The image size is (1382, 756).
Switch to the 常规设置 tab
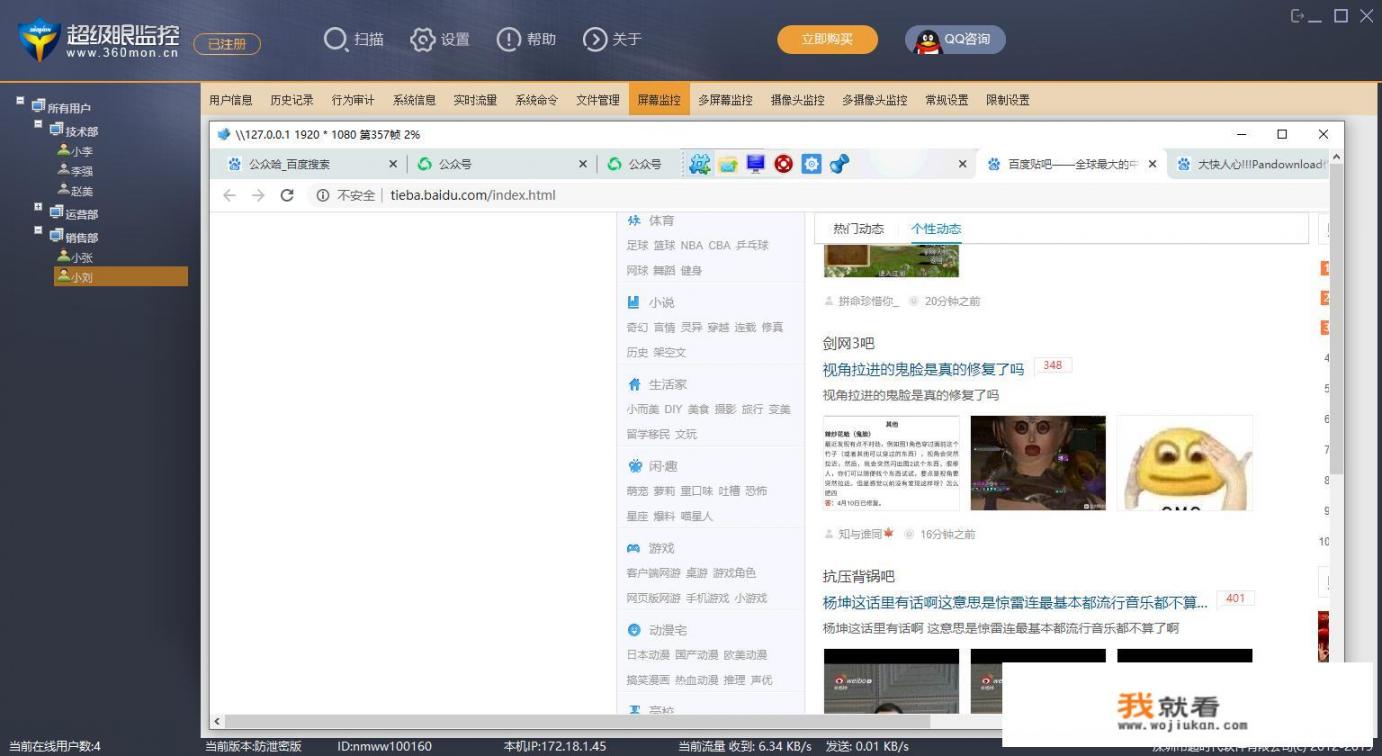946,100
